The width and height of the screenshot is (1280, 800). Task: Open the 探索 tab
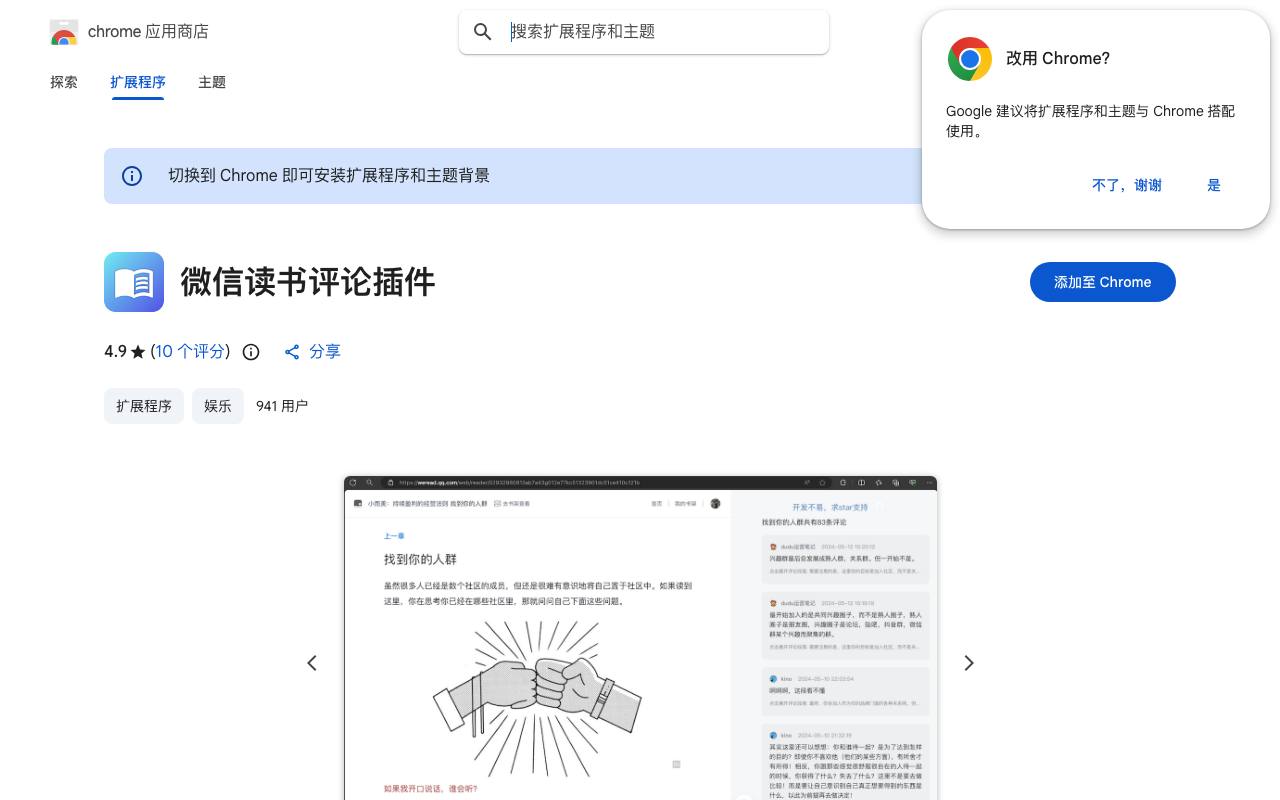(64, 82)
